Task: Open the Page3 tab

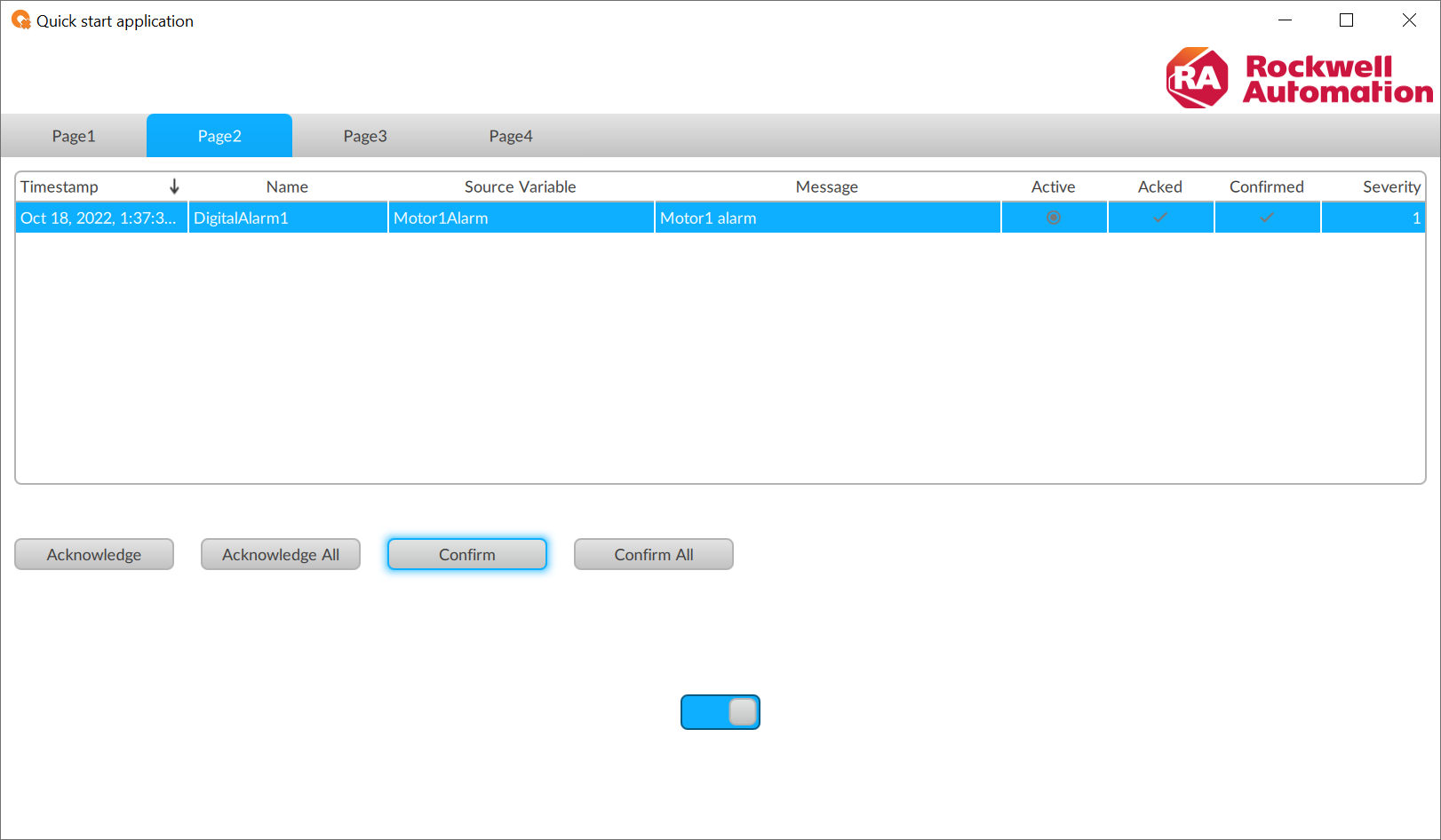Action: coord(365,136)
